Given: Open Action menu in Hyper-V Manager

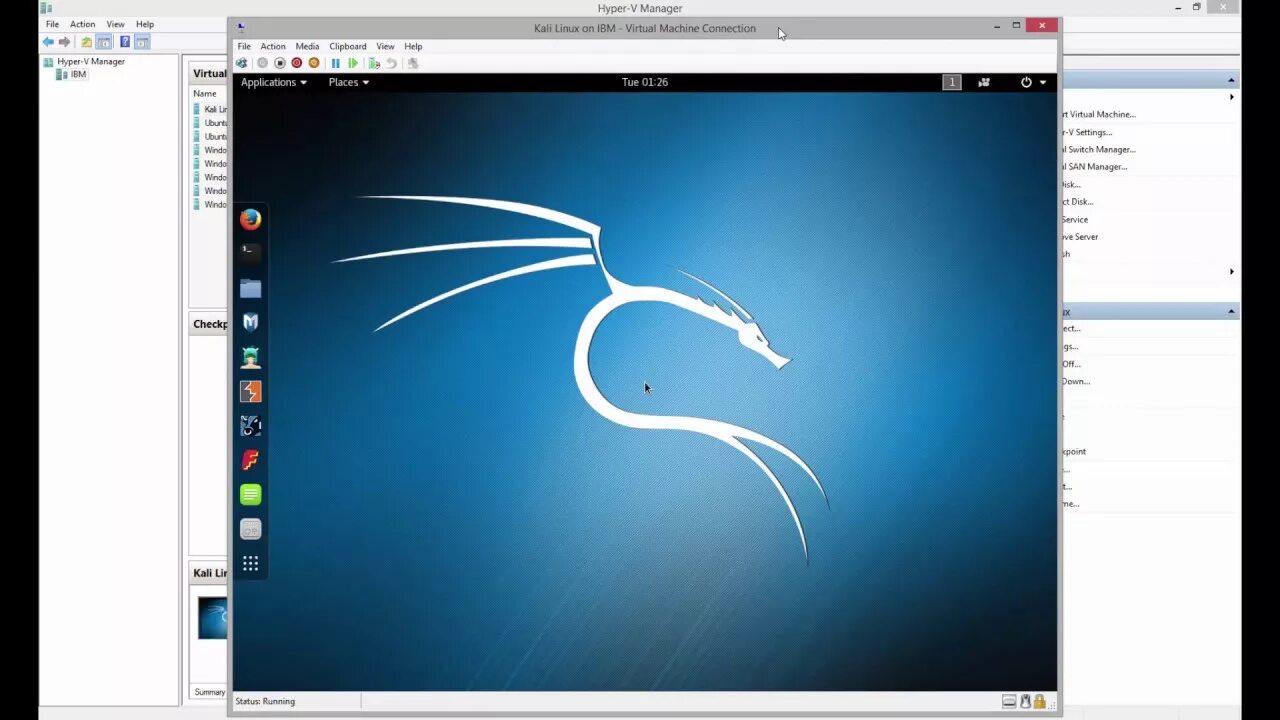Looking at the screenshot, I should tap(83, 24).
